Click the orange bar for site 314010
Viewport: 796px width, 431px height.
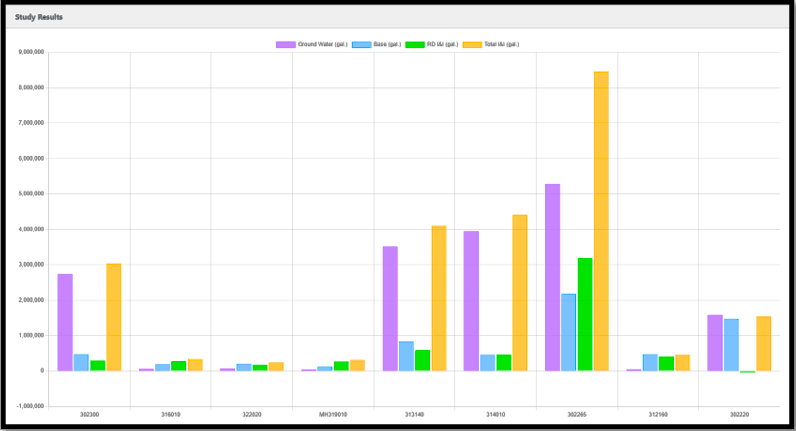[x=519, y=292]
